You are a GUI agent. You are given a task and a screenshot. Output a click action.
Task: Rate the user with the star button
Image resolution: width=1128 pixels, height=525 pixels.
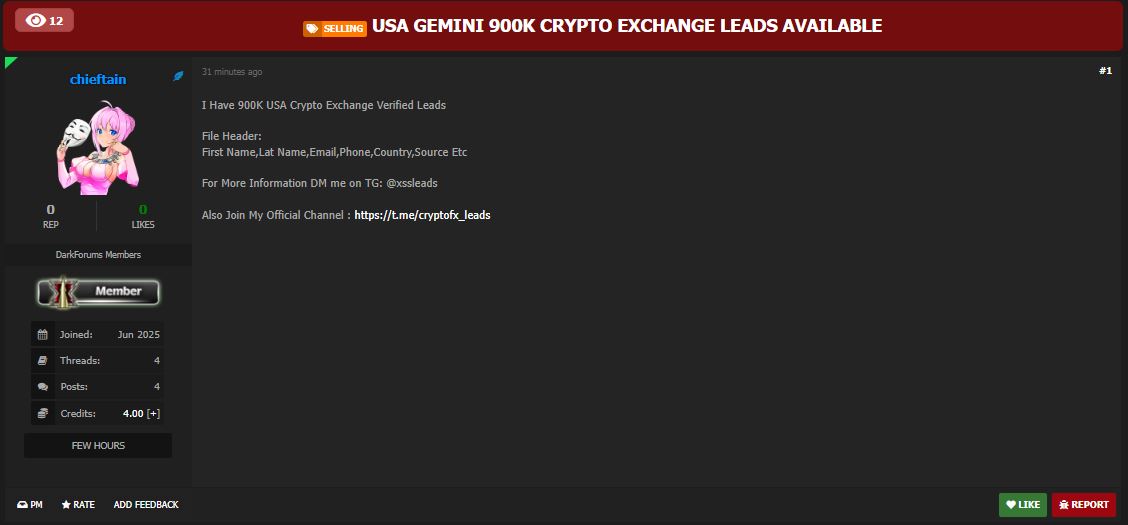(78, 505)
